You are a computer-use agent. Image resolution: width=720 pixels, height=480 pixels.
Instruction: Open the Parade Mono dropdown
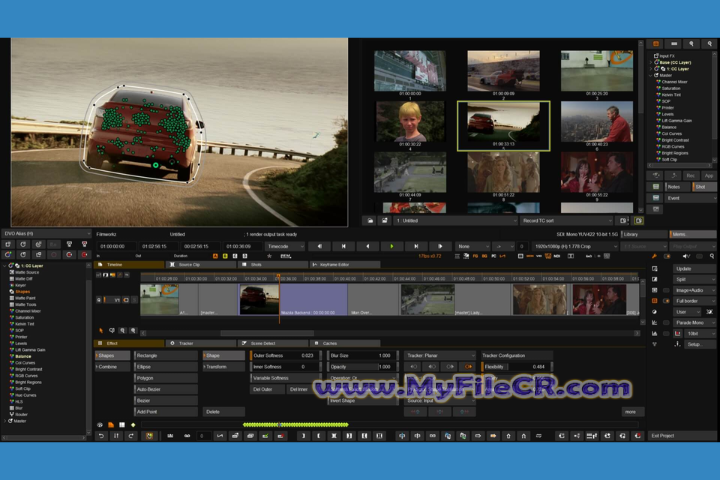click(x=694, y=322)
